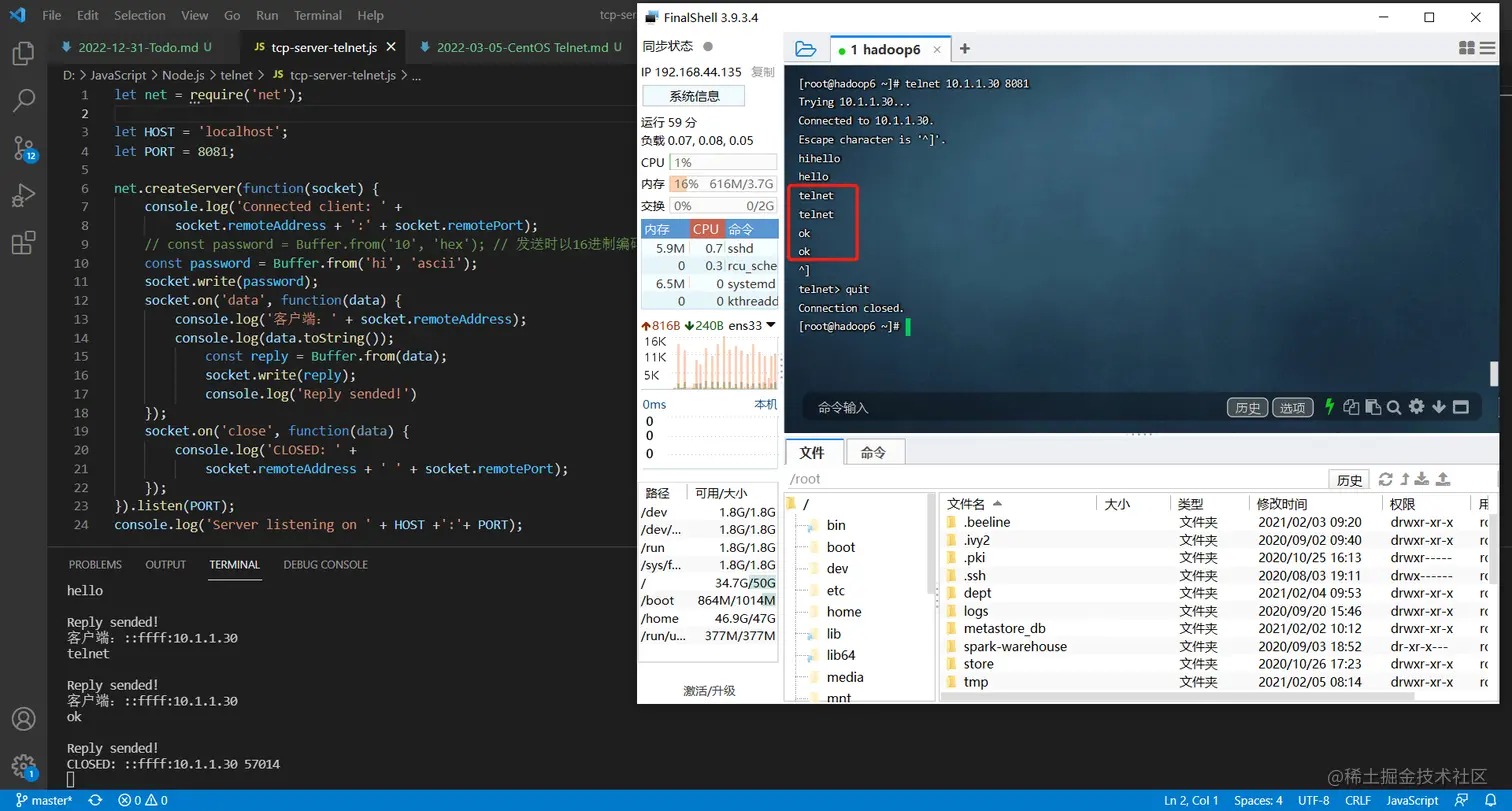Open terminal settings gear in FinalShell
Screen dimensions: 1512x811
1416,407
